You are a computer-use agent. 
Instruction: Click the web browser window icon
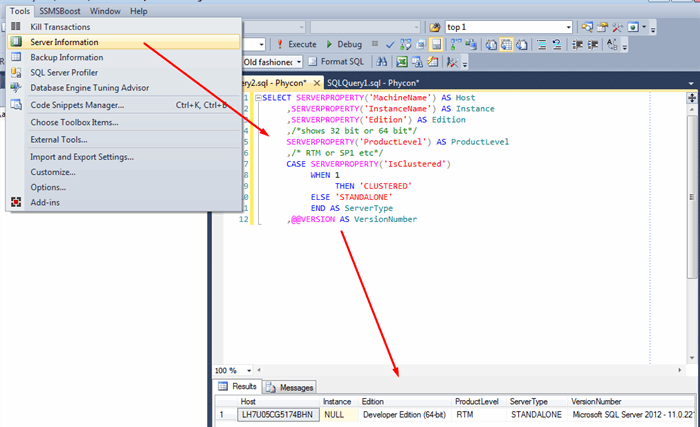633,27
